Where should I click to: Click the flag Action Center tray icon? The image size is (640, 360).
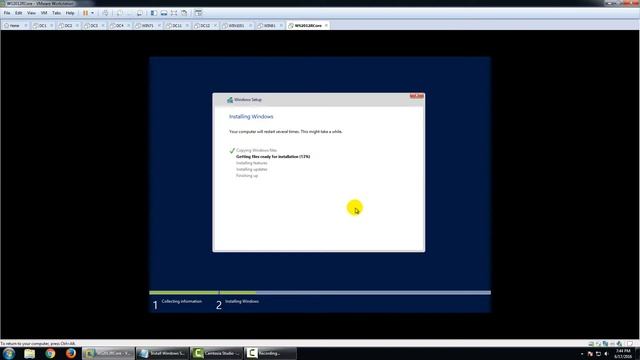590,354
